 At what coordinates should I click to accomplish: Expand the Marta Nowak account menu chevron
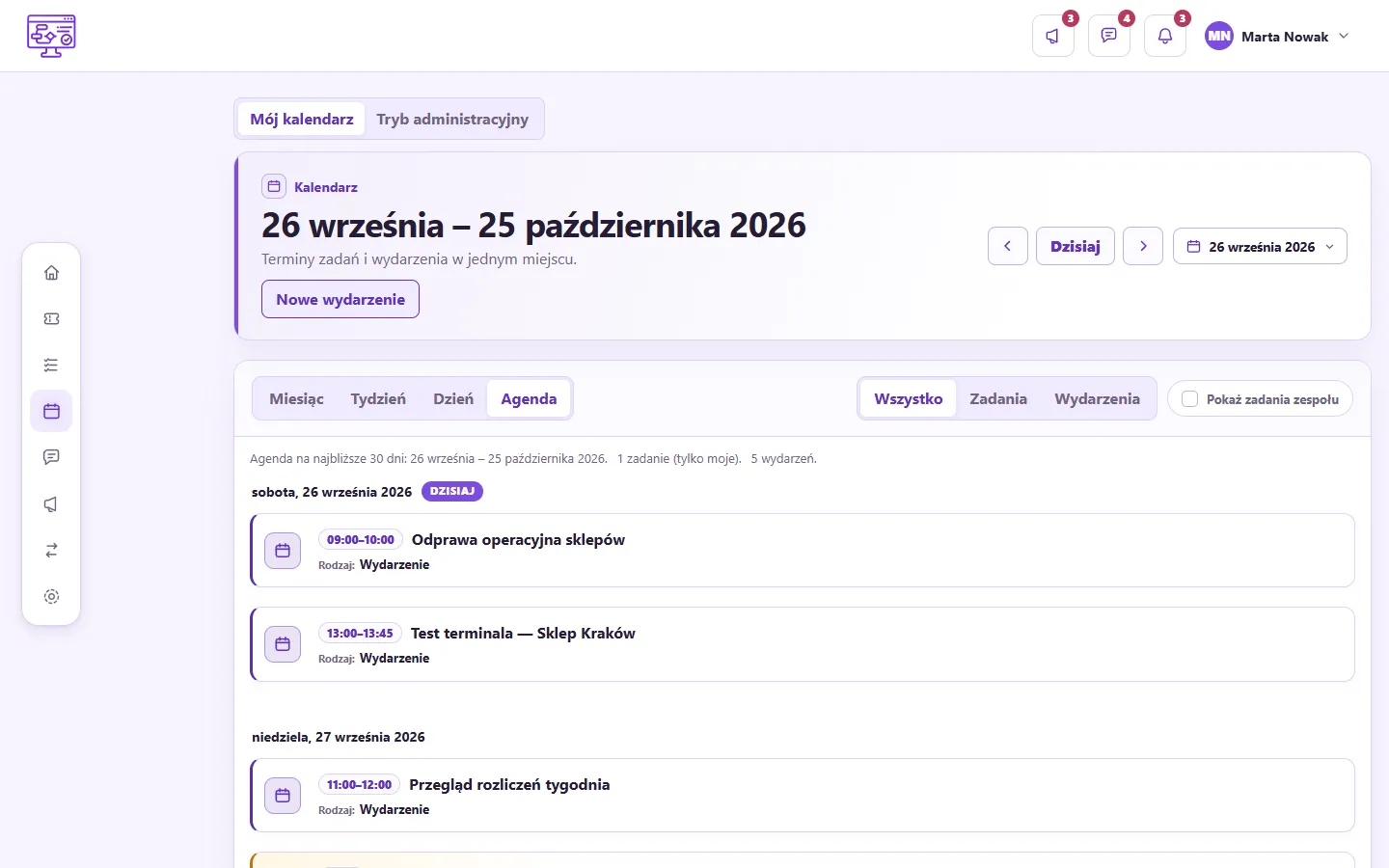click(x=1344, y=37)
